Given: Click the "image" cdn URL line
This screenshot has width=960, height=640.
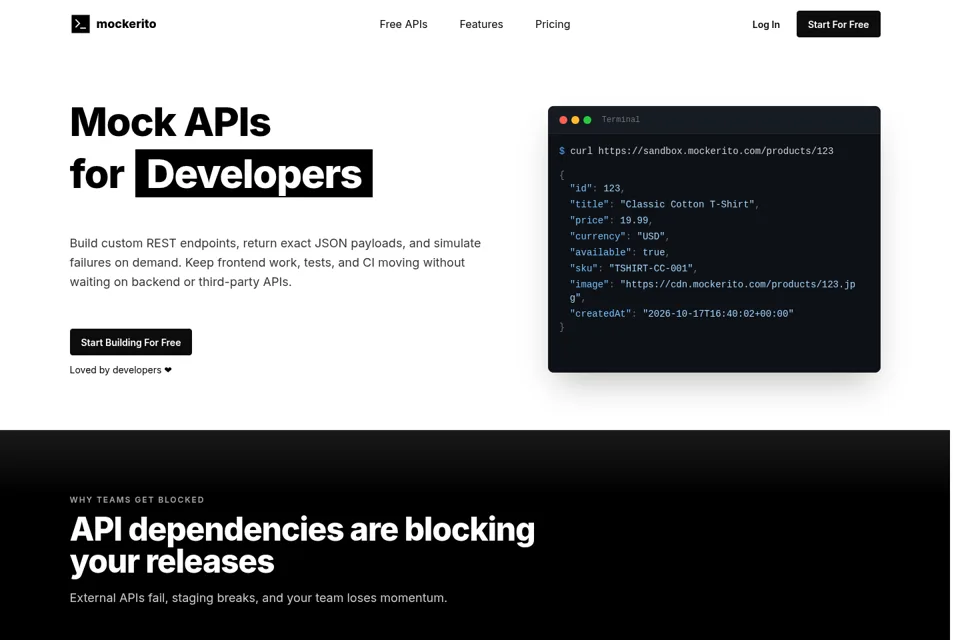Looking at the screenshot, I should [x=713, y=291].
